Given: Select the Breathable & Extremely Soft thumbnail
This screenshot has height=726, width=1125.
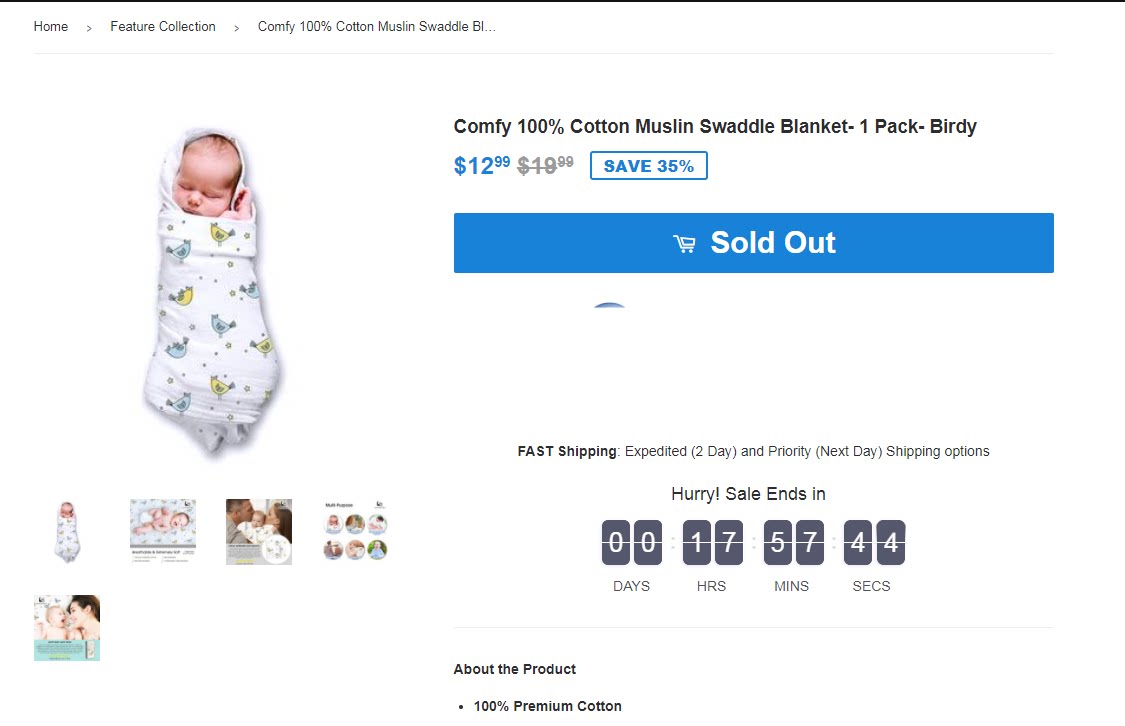Looking at the screenshot, I should [163, 532].
